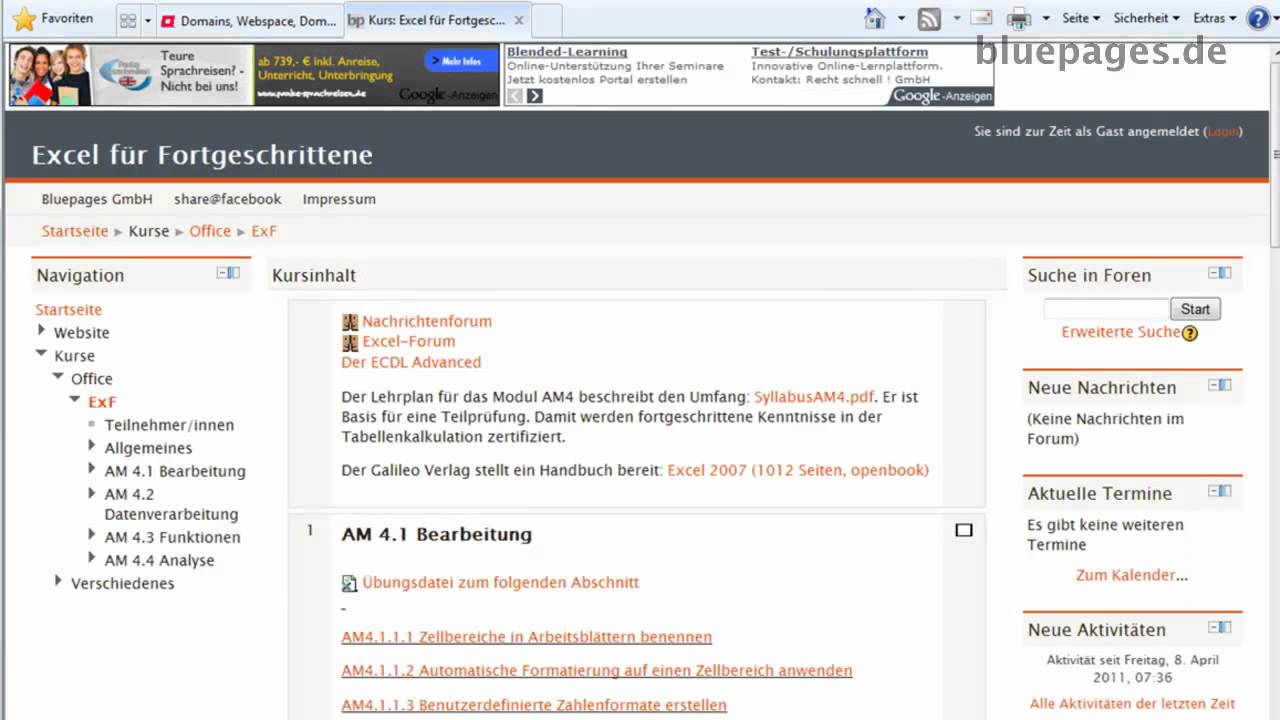Expand AM 4.4 Analyse in navigation
Screen dimensions: 1280x720
(92, 558)
